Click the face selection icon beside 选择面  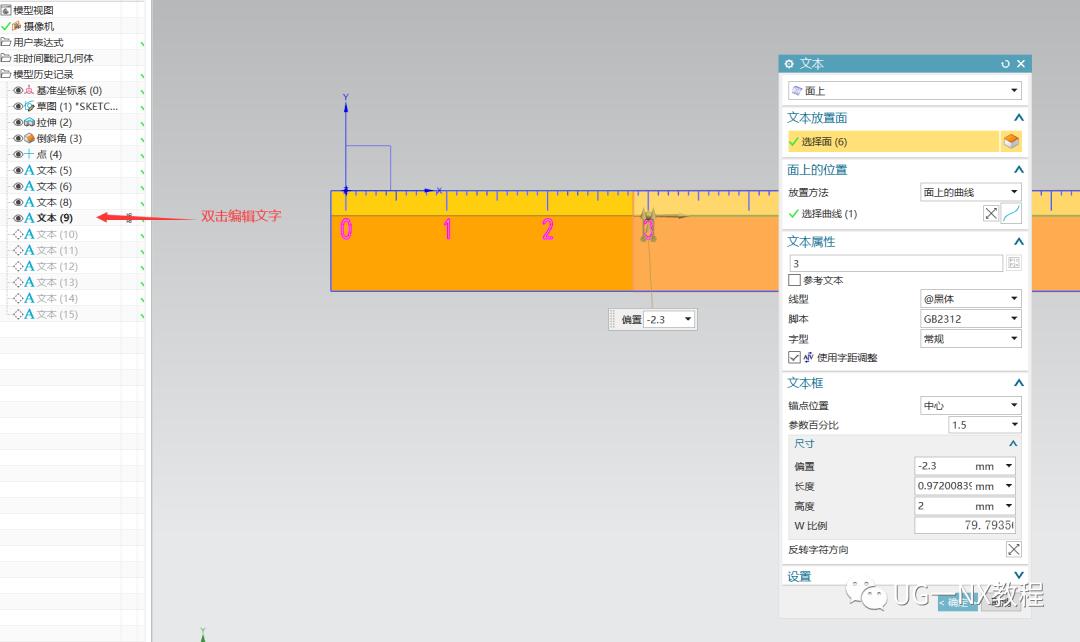(x=1011, y=140)
